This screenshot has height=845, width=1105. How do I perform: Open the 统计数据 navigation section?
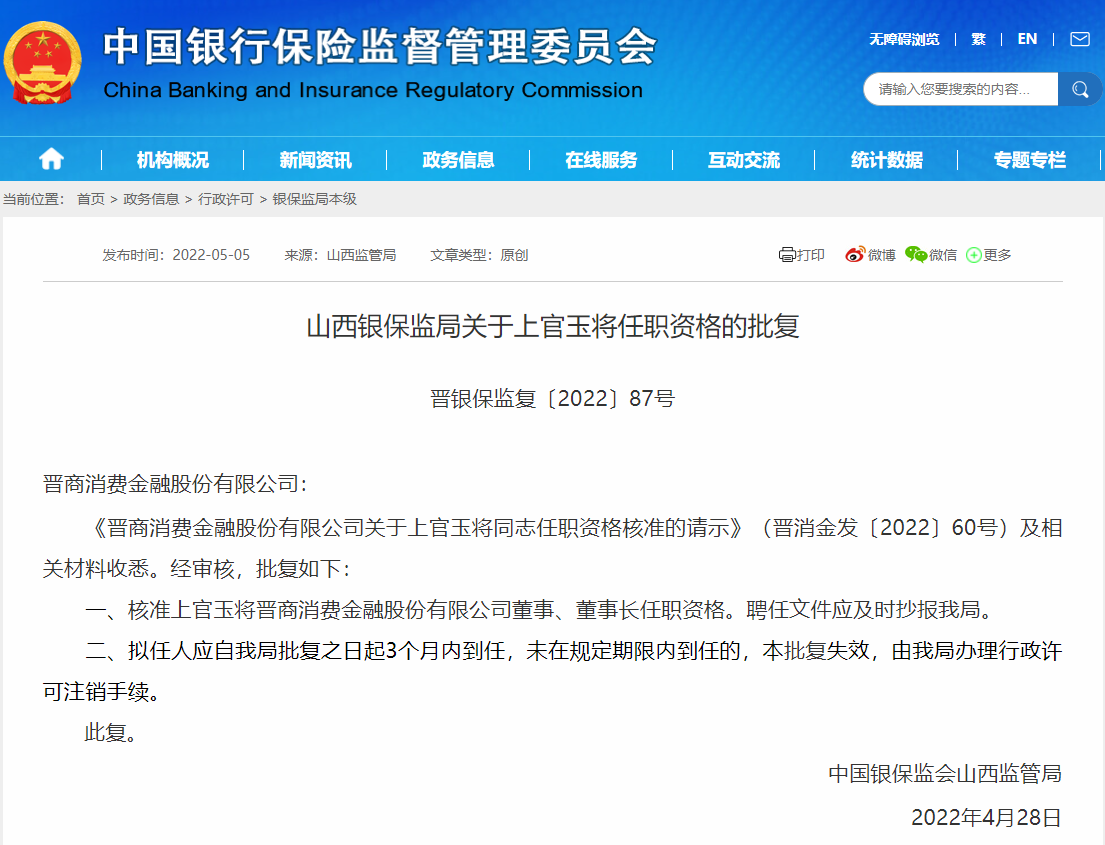click(x=886, y=158)
